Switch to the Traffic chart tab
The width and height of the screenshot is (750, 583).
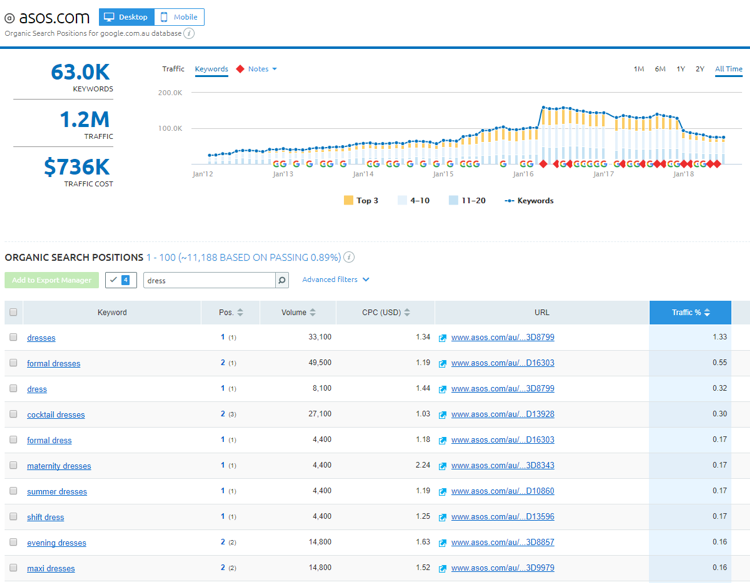(x=173, y=69)
